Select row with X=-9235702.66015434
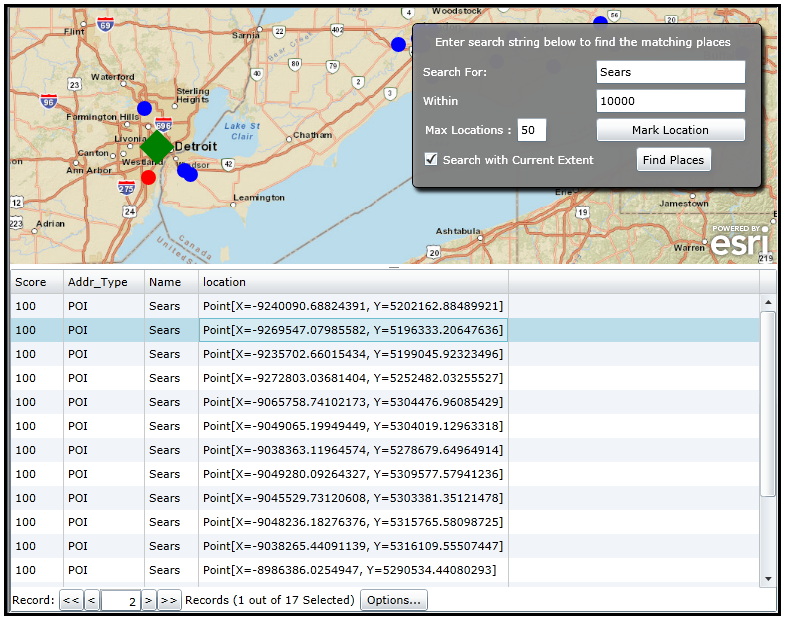 385,354
